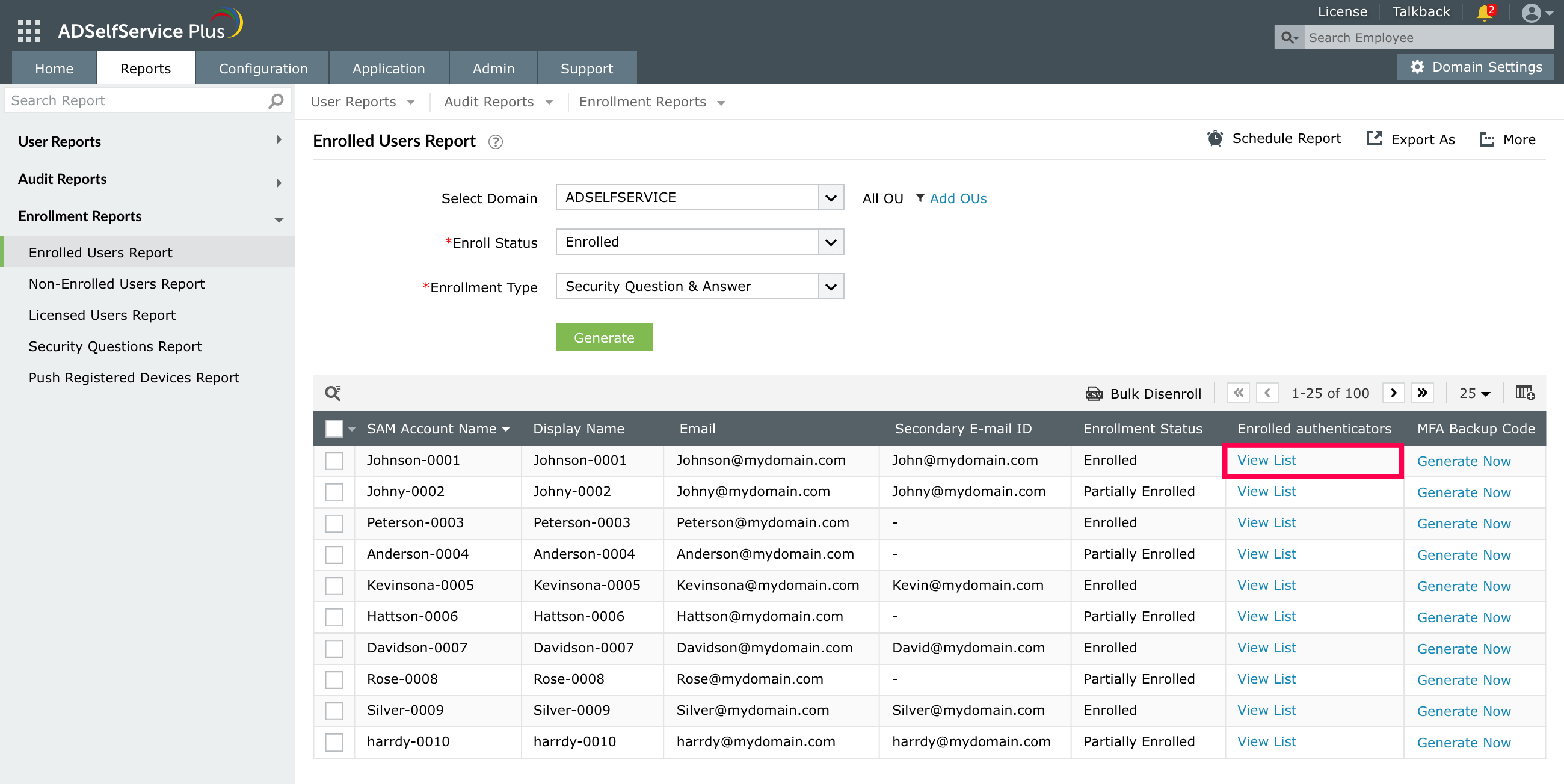Toggle the select-all header checkbox
The image size is (1564, 784).
[x=334, y=429]
